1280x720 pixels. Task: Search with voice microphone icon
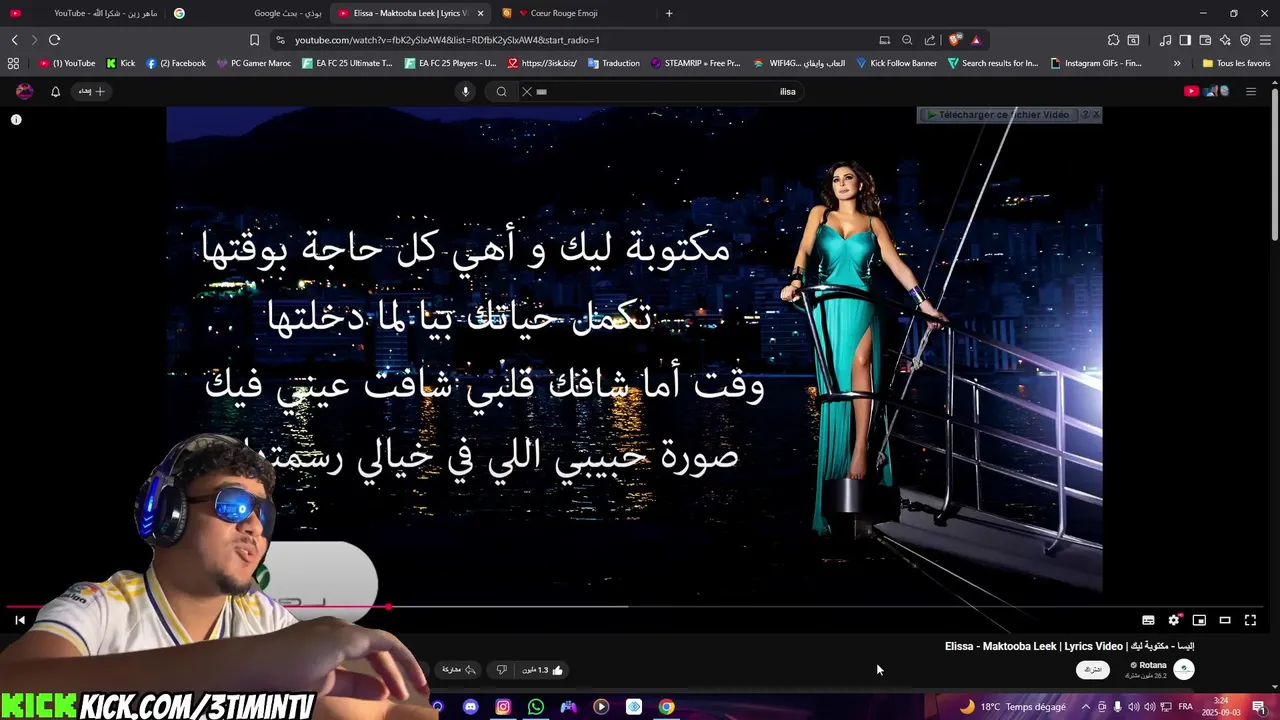click(465, 91)
